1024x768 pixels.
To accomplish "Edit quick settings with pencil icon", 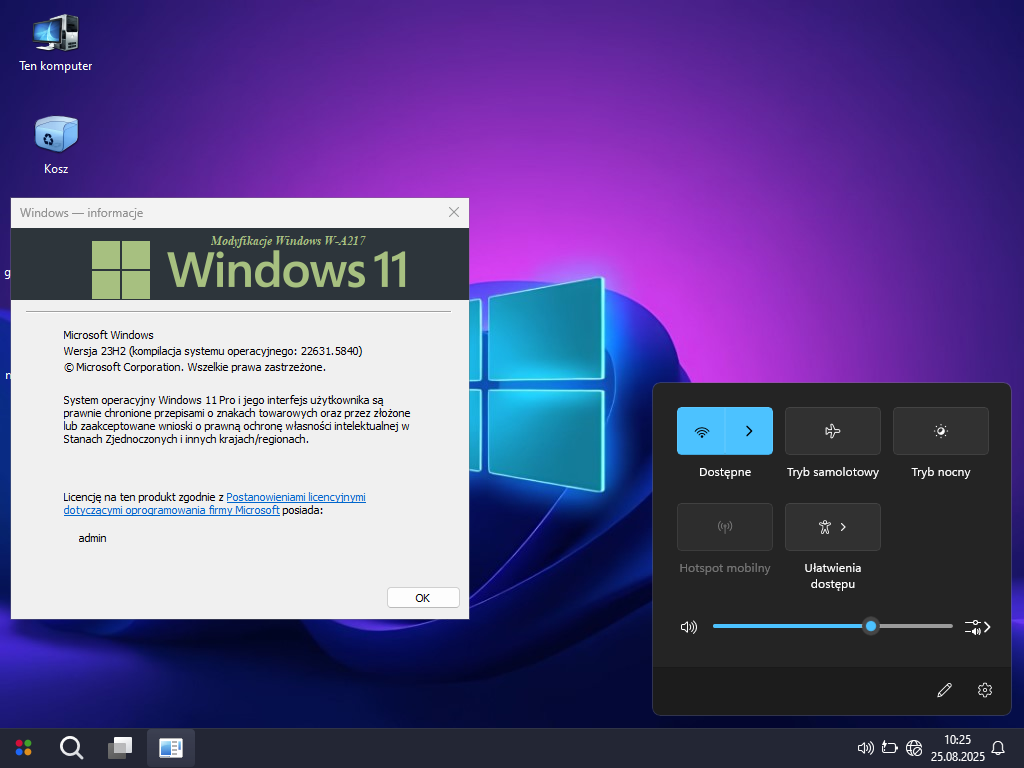I will point(944,690).
